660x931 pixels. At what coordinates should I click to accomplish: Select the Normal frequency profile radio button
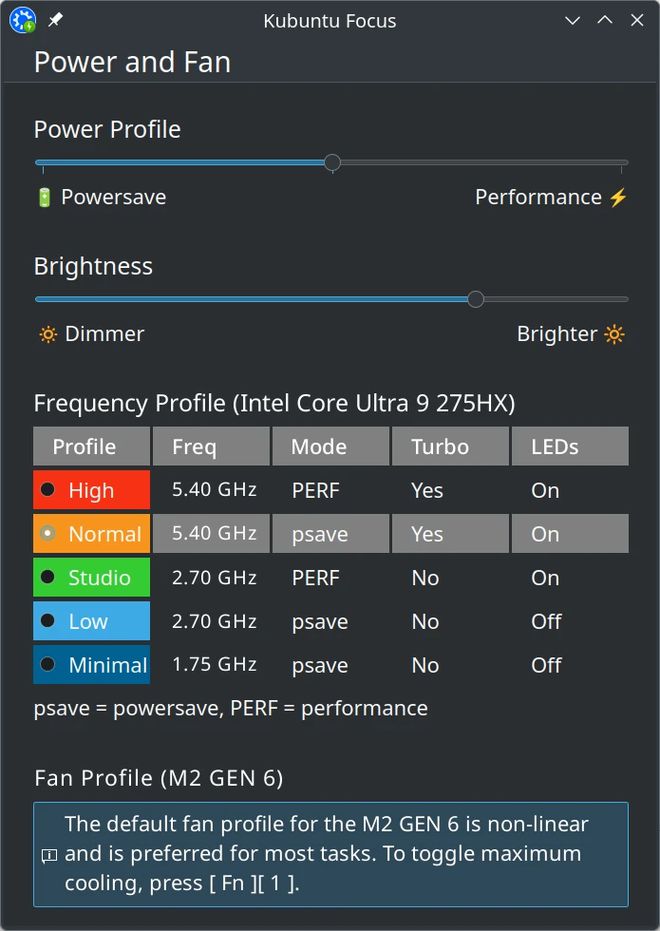[47, 534]
